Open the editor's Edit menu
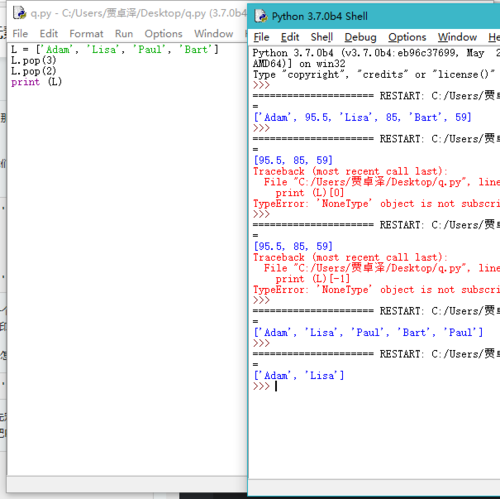Image resolution: width=500 pixels, height=499 pixels. (49, 34)
